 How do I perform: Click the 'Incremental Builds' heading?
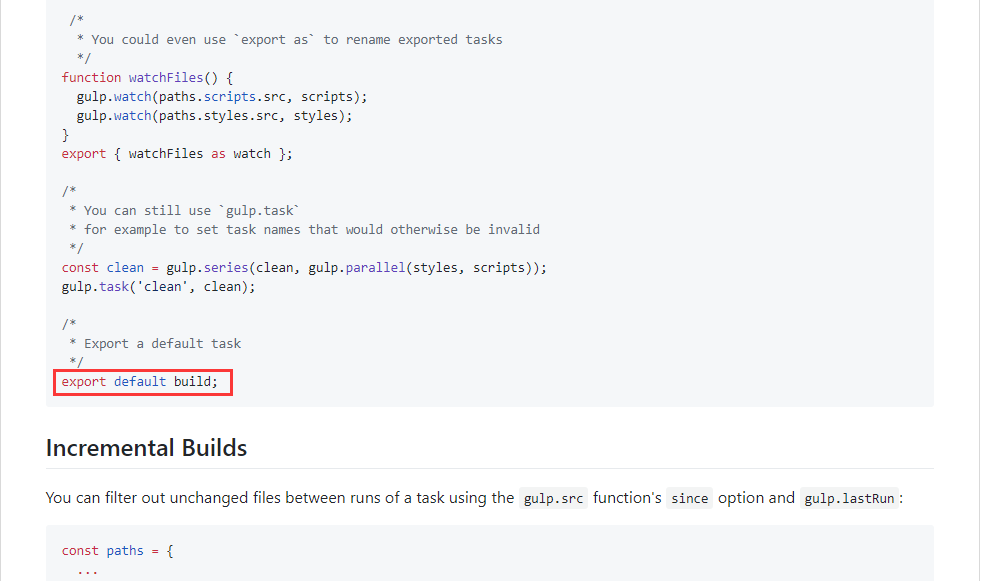[146, 447]
